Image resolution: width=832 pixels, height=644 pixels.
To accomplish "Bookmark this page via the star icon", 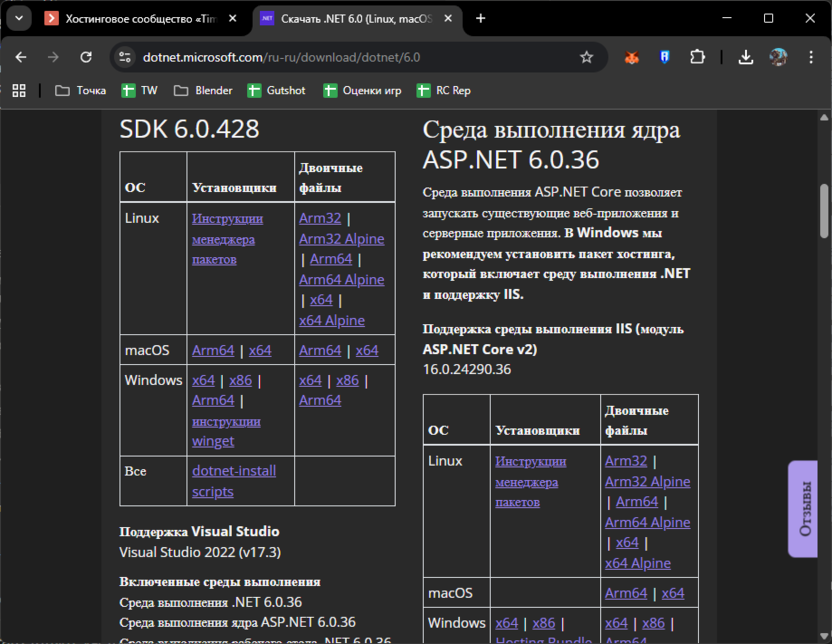I will 587,58.
